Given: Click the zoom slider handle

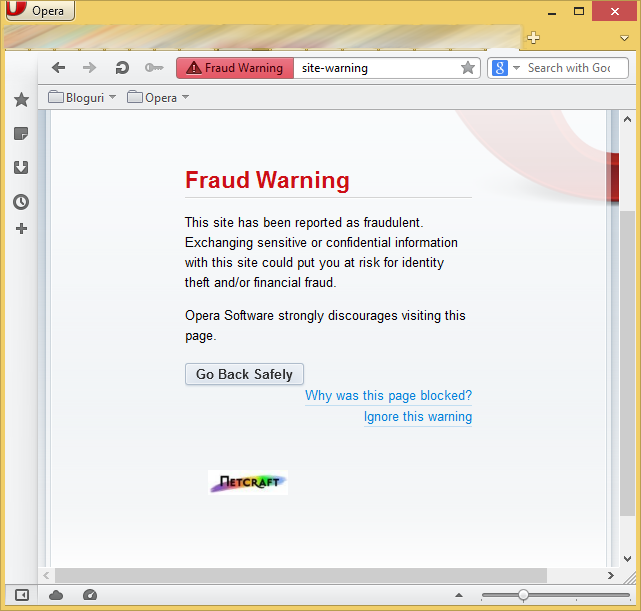Looking at the screenshot, I should coord(523,595).
